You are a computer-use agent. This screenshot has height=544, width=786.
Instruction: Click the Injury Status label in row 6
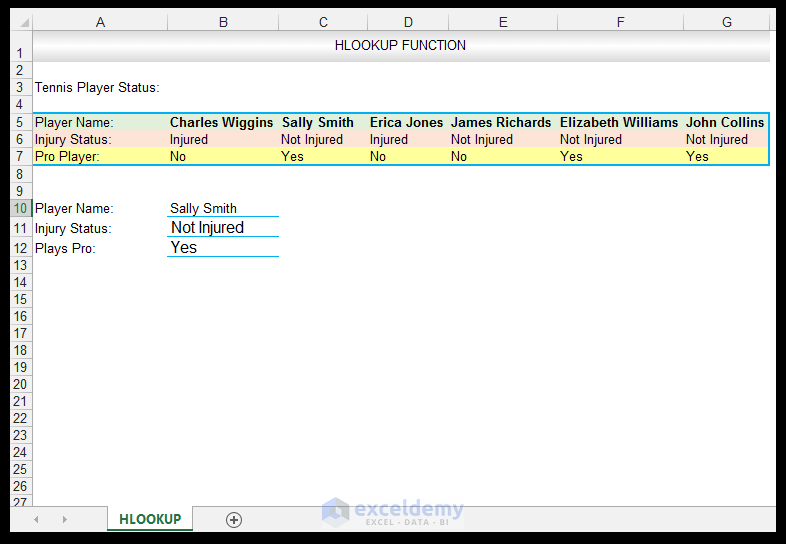coord(73,139)
